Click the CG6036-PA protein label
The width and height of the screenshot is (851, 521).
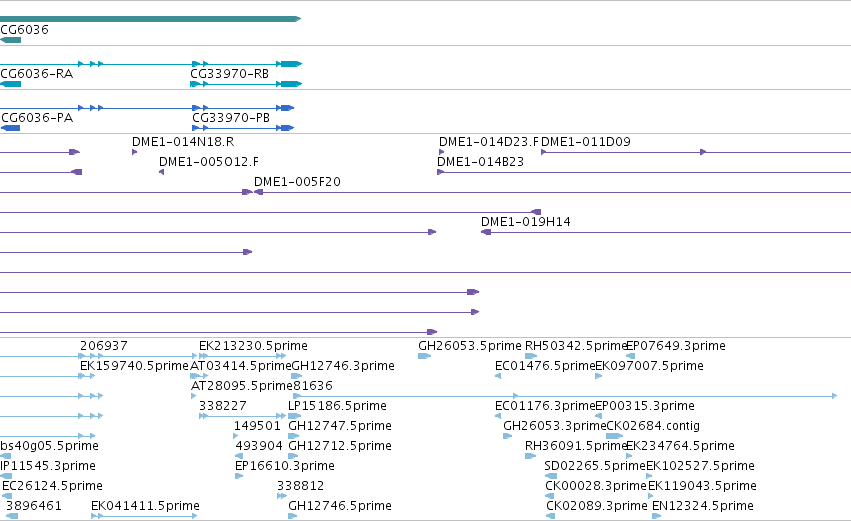coord(37,118)
